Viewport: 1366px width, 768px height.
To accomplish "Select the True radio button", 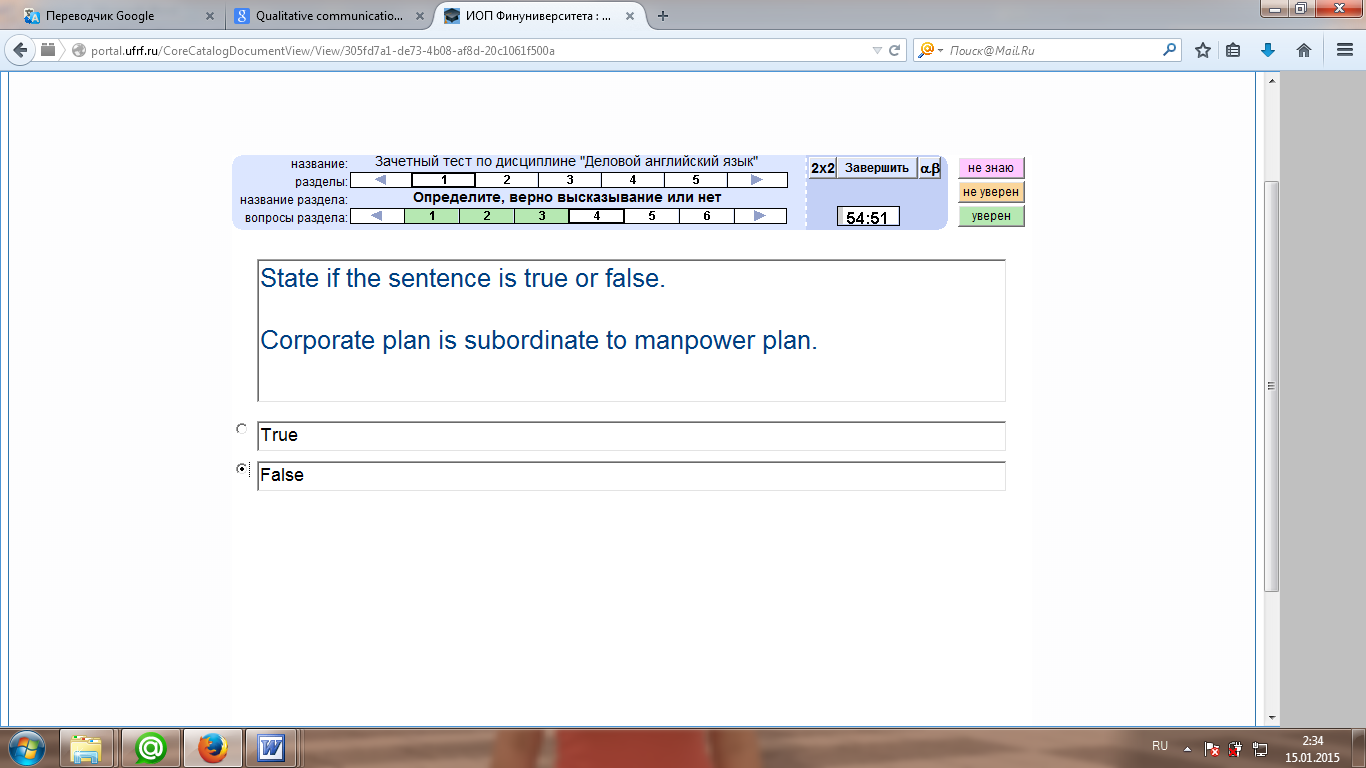I will 241,428.
